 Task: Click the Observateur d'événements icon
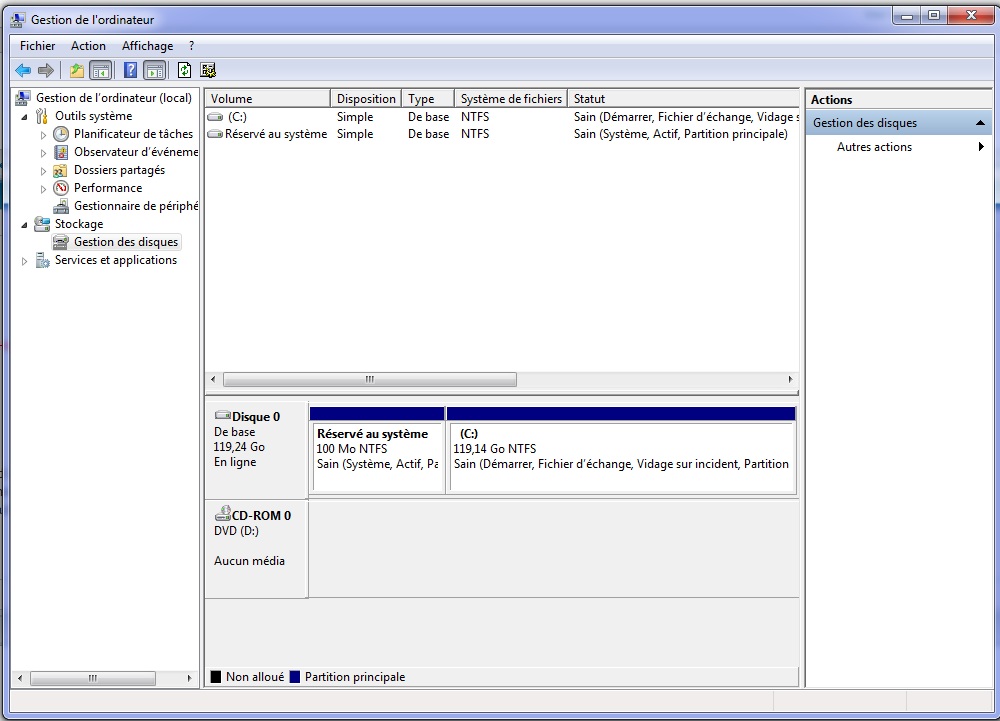coord(61,152)
